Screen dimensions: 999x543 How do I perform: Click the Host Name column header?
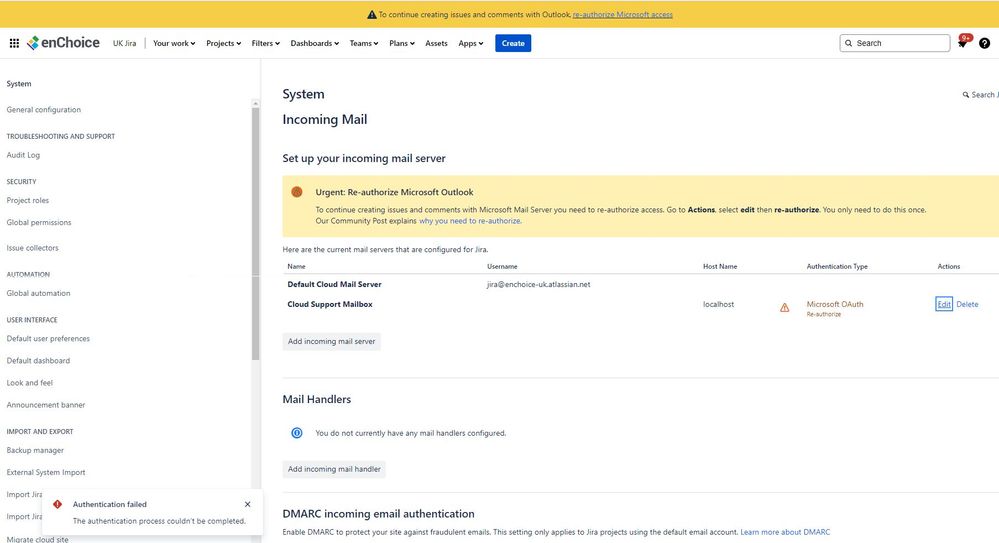(720, 266)
